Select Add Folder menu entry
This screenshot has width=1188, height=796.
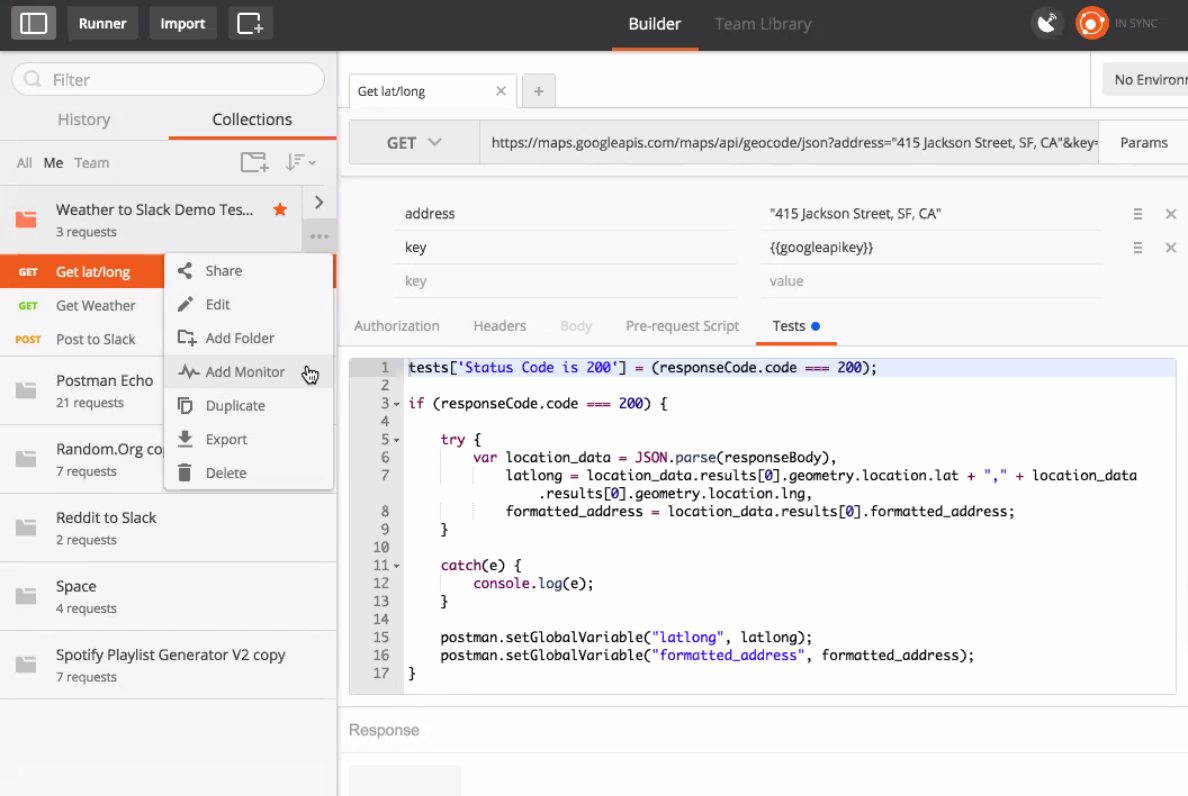click(249, 338)
